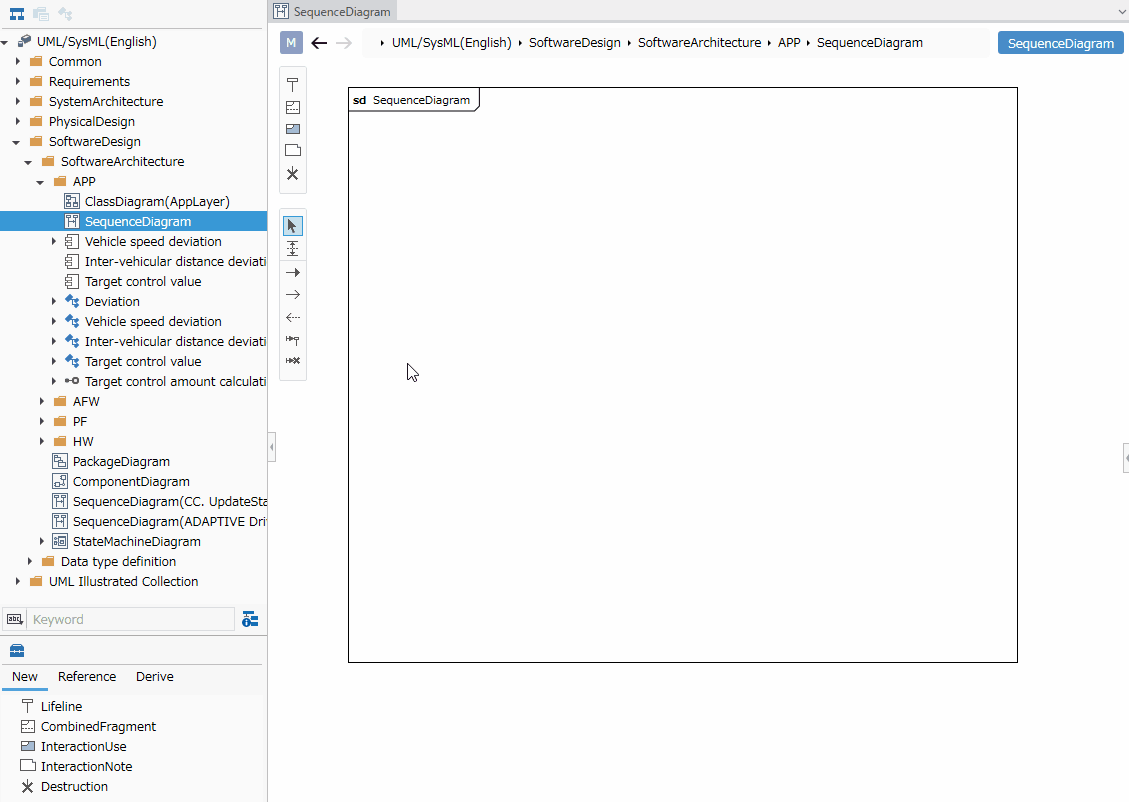Switch to the Derive tab

pos(155,677)
